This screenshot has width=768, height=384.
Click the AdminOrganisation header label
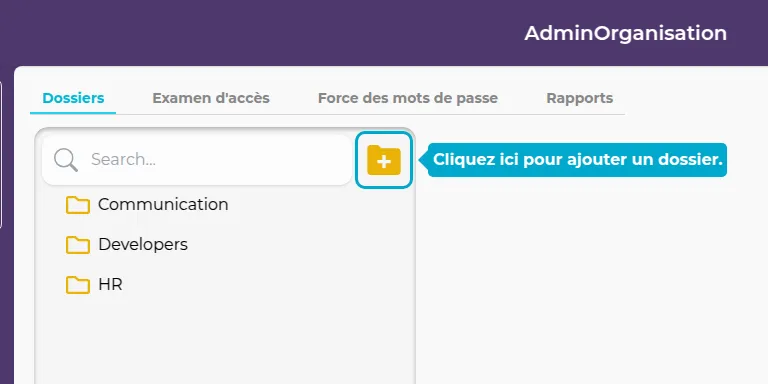click(x=625, y=33)
